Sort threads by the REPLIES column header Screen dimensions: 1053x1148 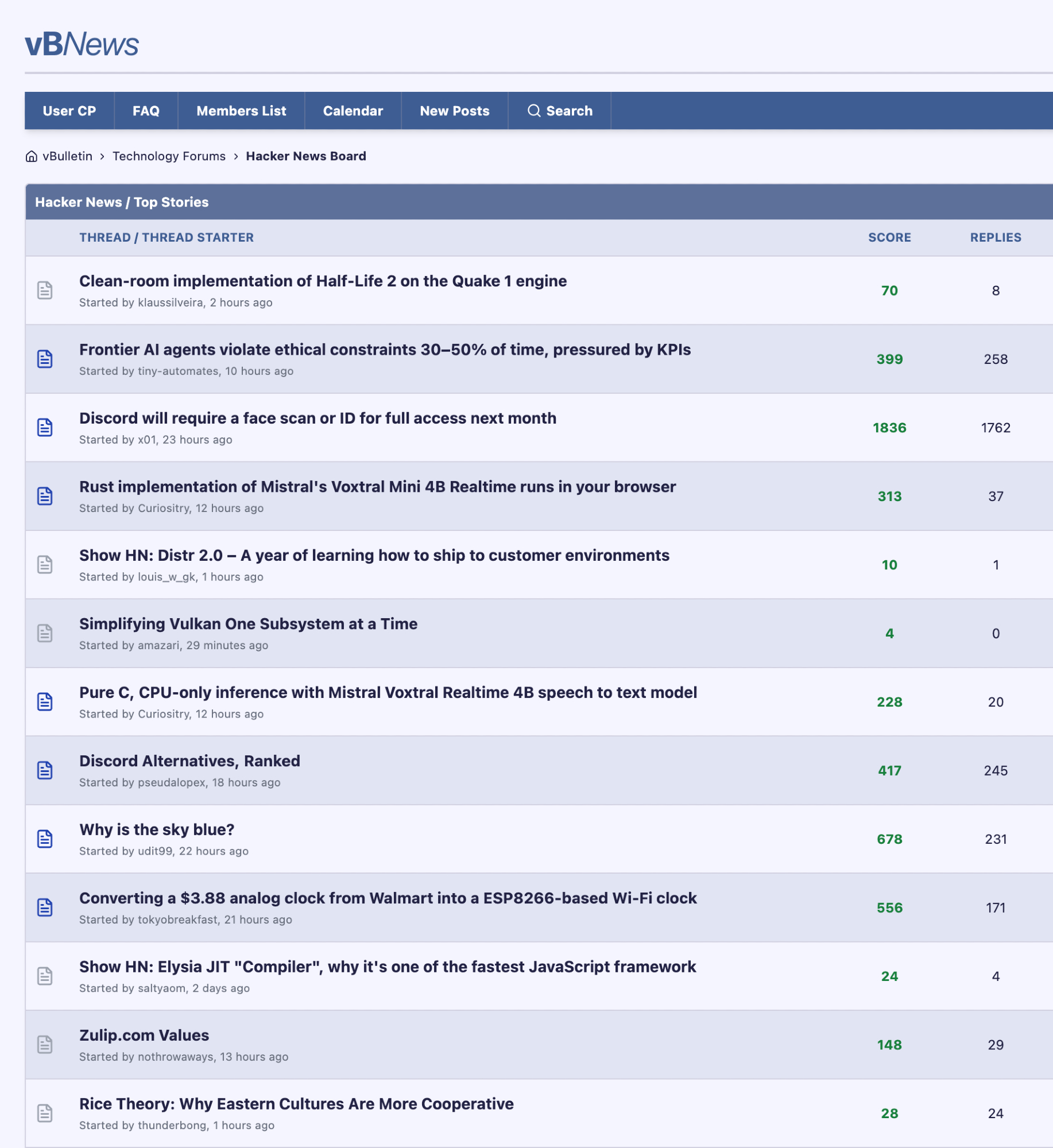coord(995,238)
